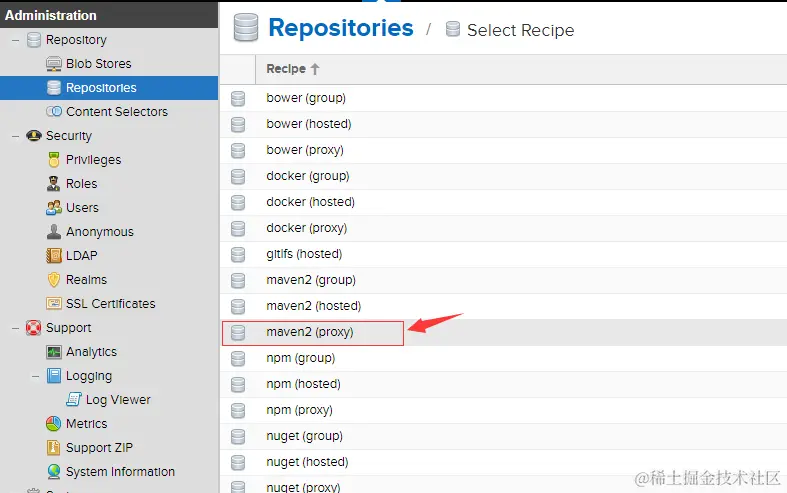Click the Metrics pie chart icon
This screenshot has height=493, width=787.
[54, 423]
